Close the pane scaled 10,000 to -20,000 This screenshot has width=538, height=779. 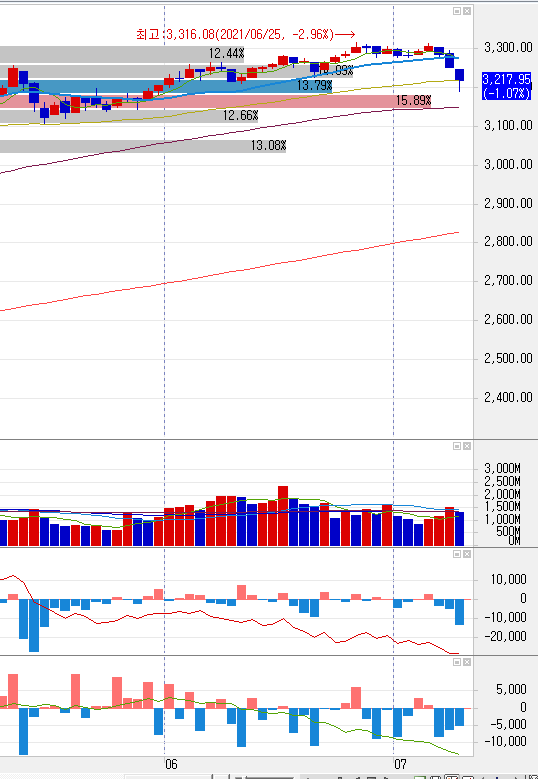coord(467,554)
